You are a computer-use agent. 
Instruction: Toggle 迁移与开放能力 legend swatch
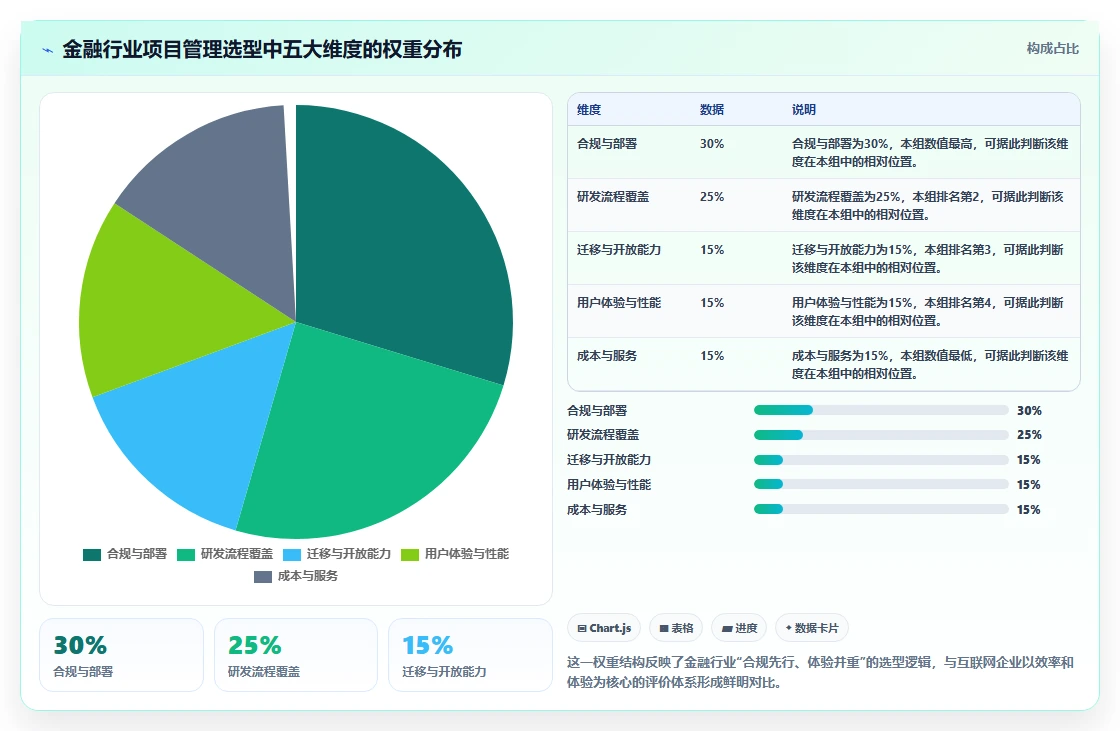click(x=292, y=555)
